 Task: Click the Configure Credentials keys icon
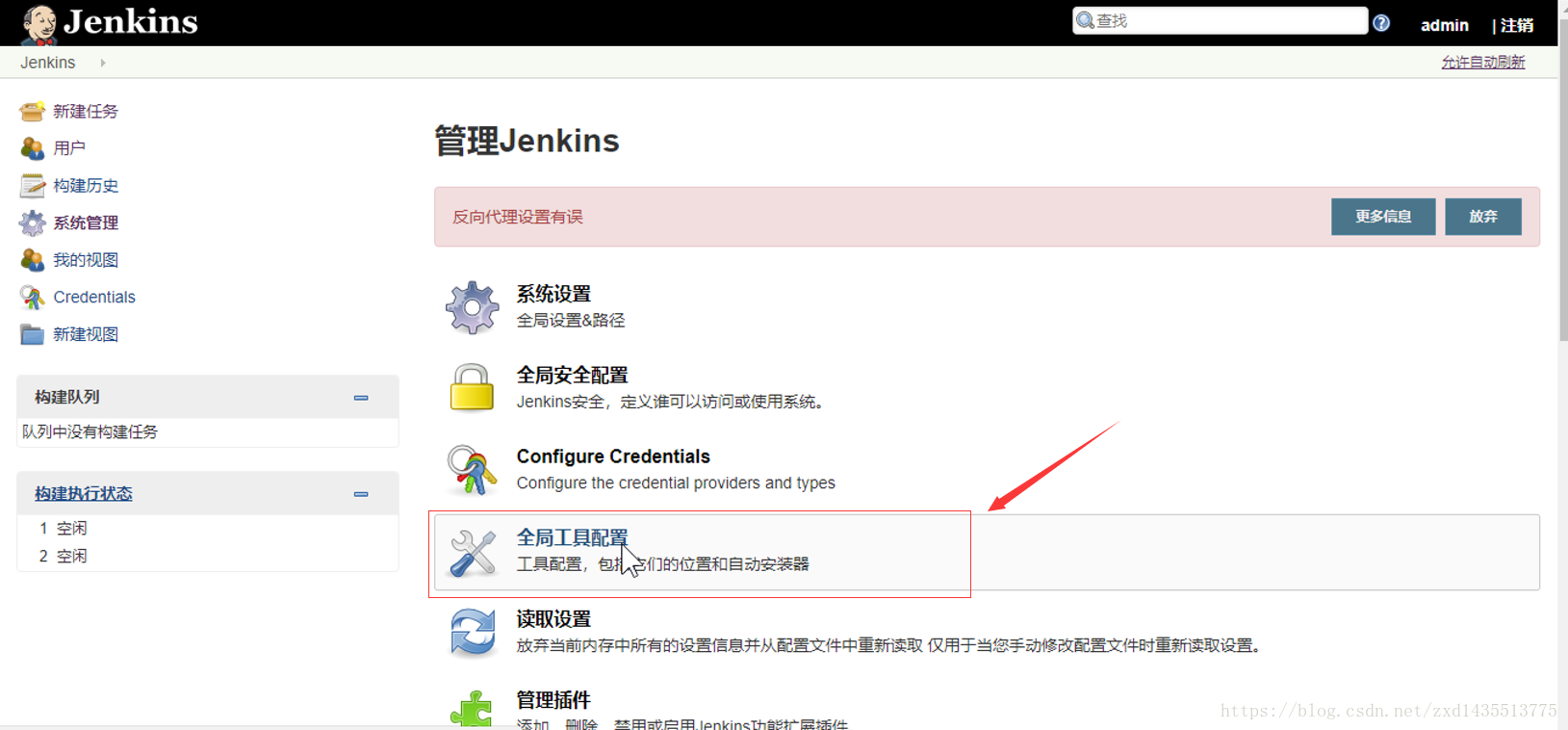point(472,469)
